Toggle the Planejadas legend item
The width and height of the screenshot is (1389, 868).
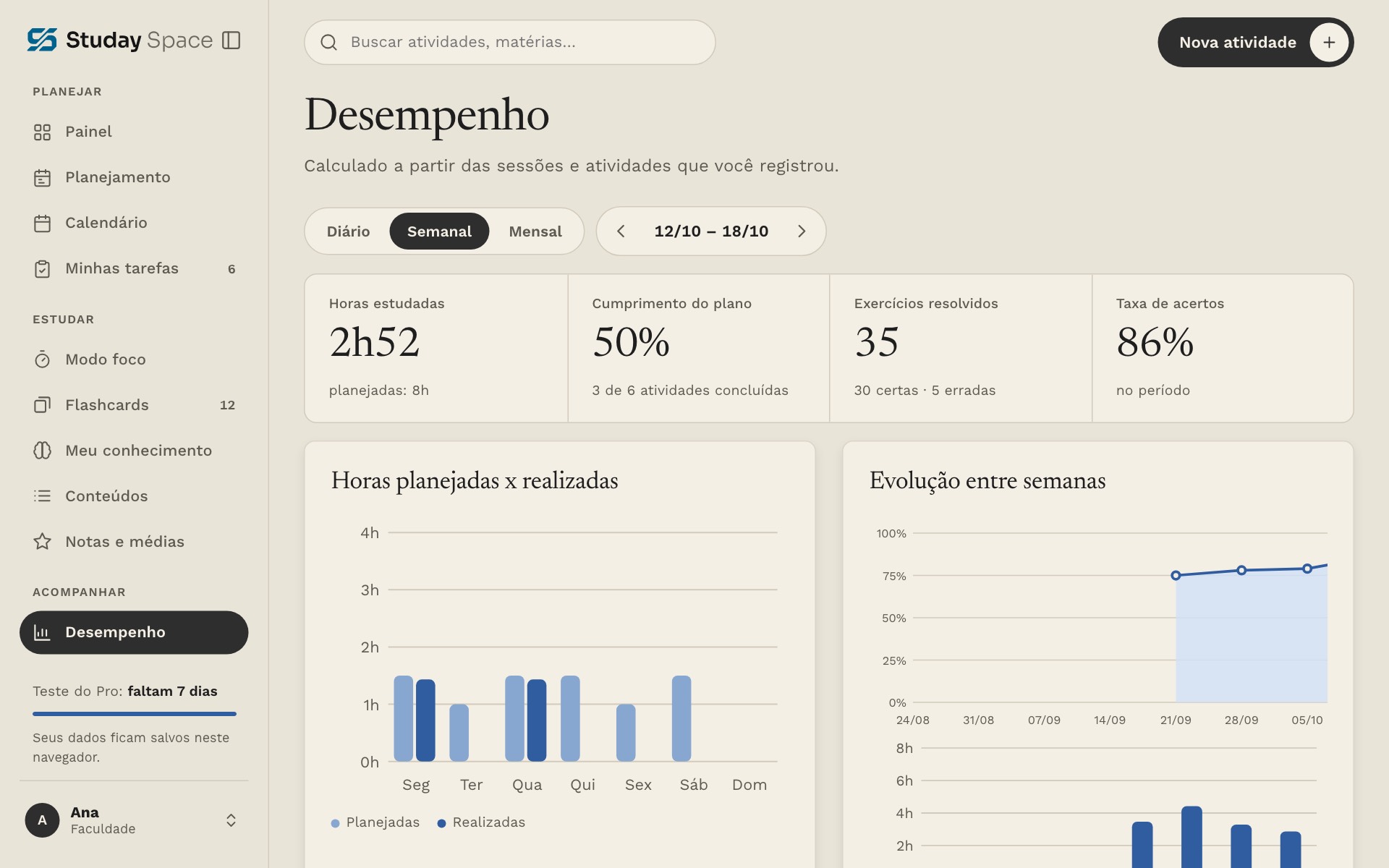375,822
